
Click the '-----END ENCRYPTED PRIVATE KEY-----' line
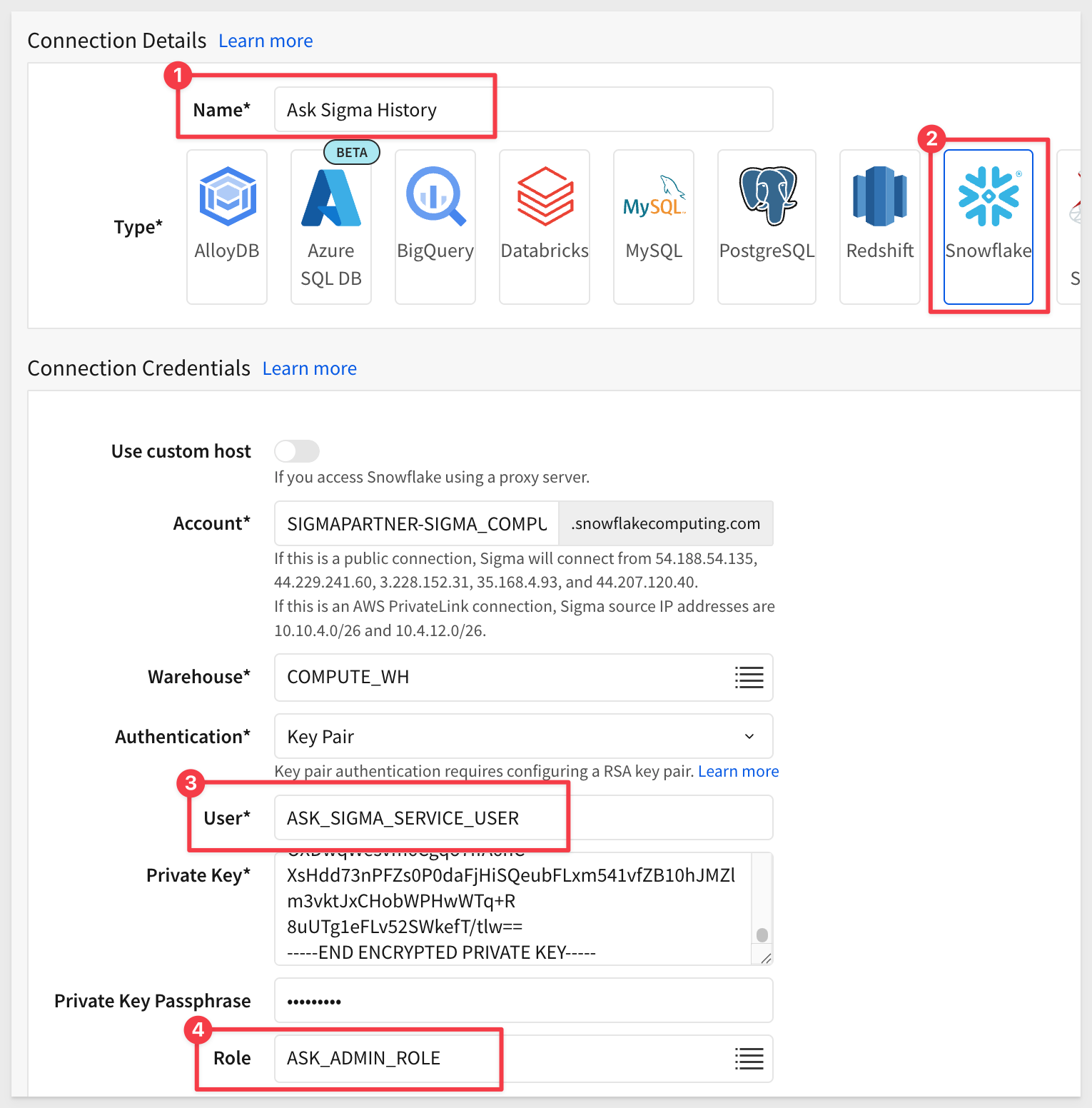tap(441, 952)
